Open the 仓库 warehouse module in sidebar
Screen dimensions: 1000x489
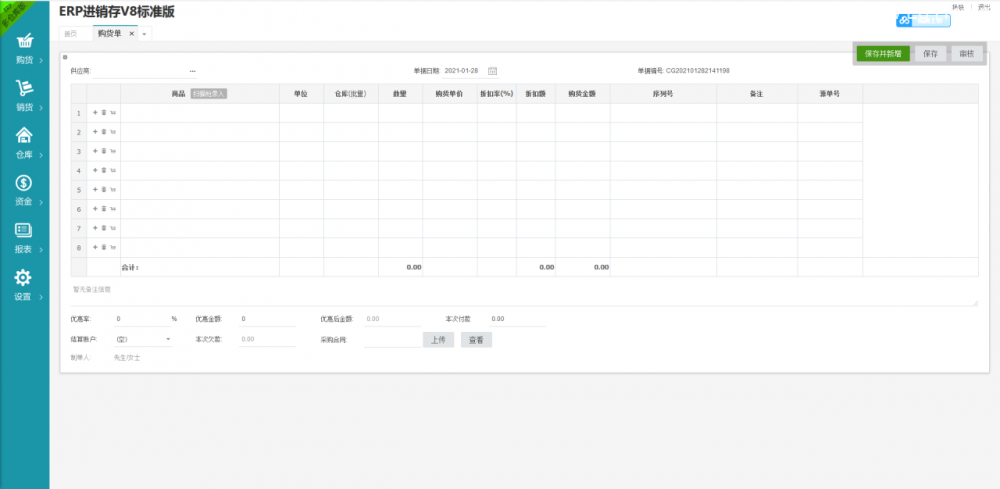point(24,143)
